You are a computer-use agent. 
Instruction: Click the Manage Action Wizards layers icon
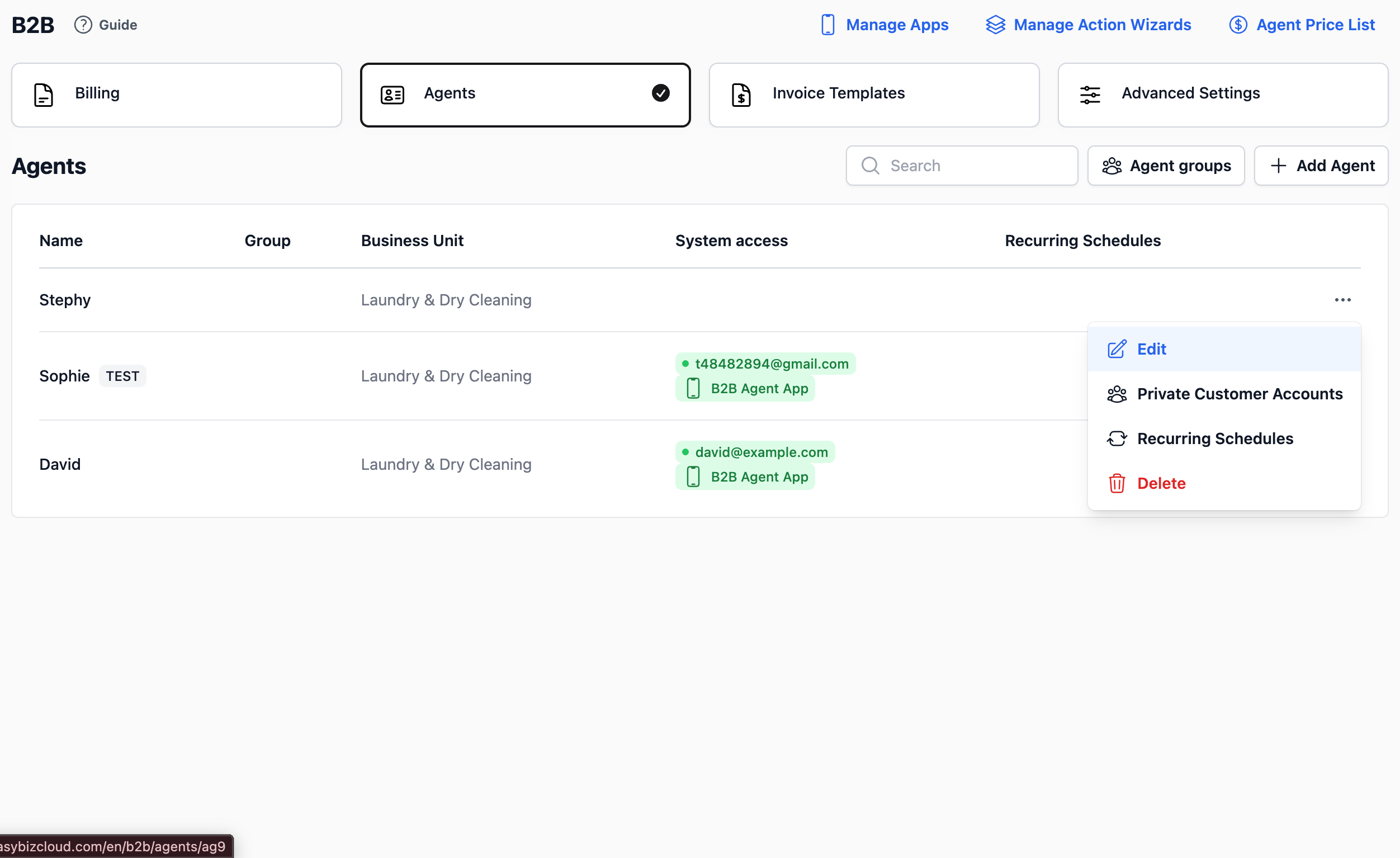click(995, 25)
